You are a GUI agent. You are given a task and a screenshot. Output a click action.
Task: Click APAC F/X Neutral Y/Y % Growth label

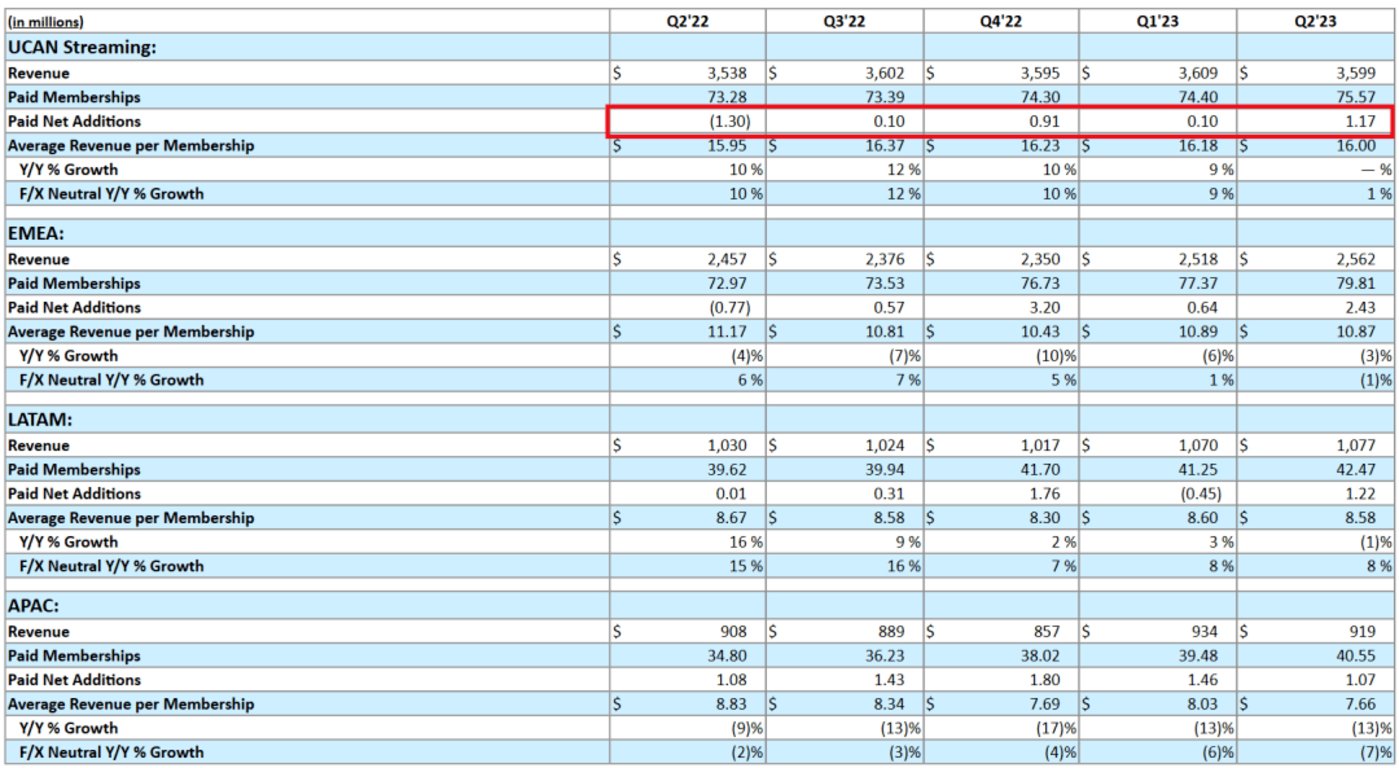111,751
